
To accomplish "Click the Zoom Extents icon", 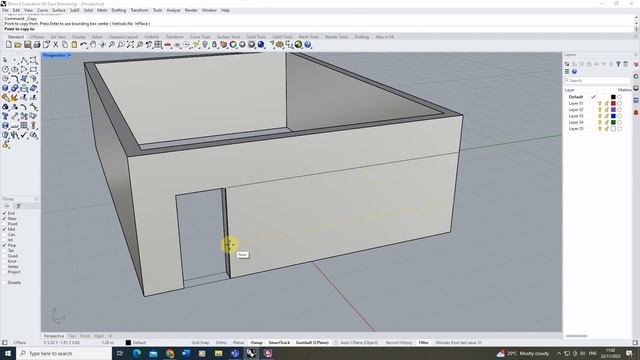I will (x=130, y=44).
